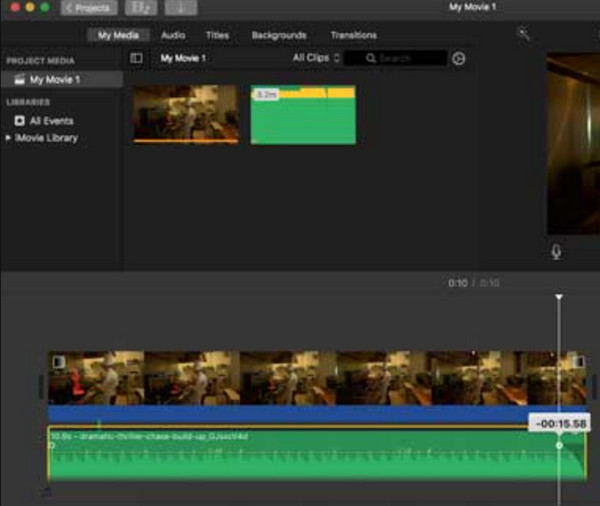This screenshot has height=506, width=600.
Task: Select the green audio clip thumbnail
Action: point(303,115)
